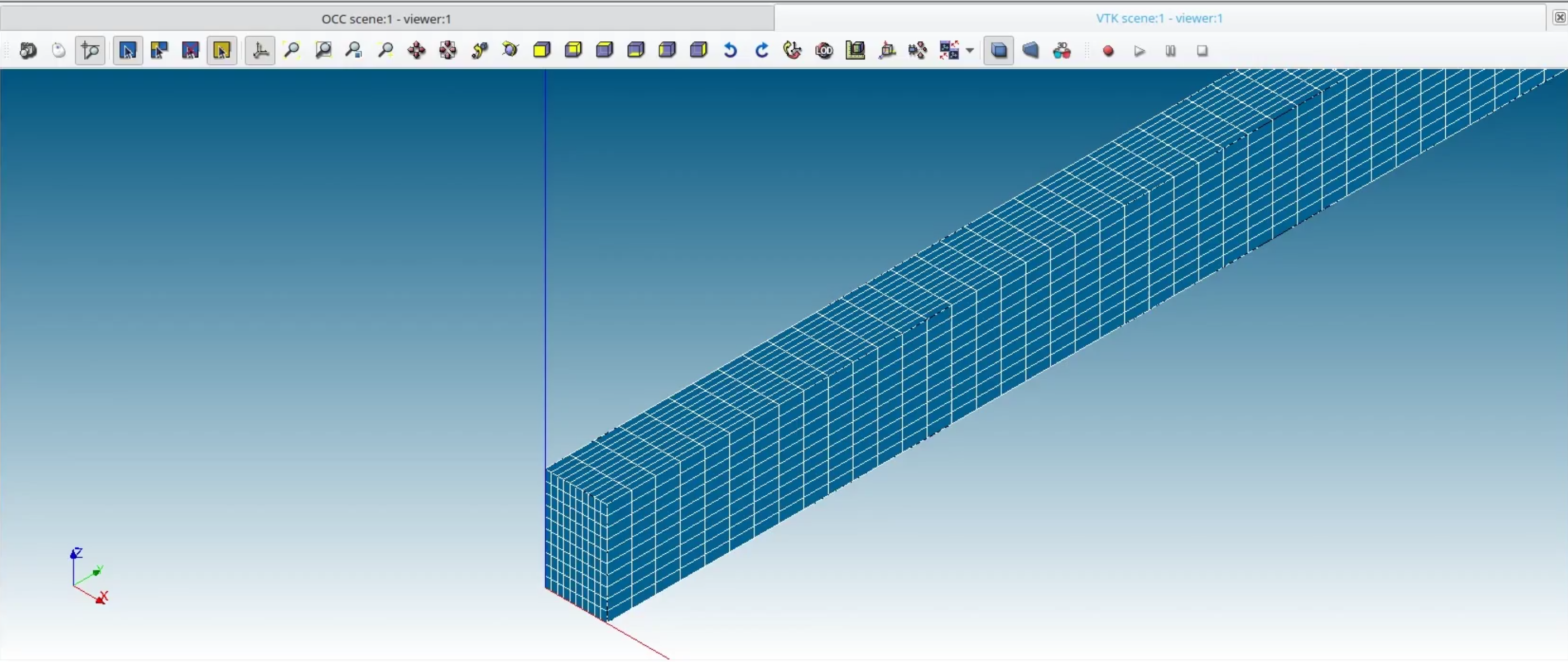Click the LOD level-of-detail icon
Image resolution: width=1568 pixels, height=662 pixels.
coord(824,51)
